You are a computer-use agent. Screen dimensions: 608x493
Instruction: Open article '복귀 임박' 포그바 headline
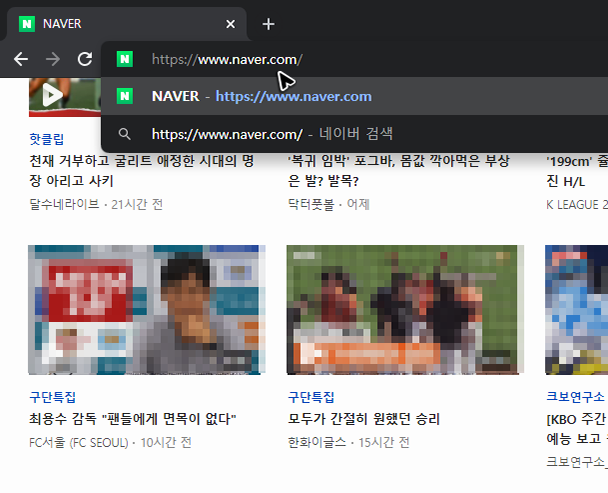coord(399,171)
